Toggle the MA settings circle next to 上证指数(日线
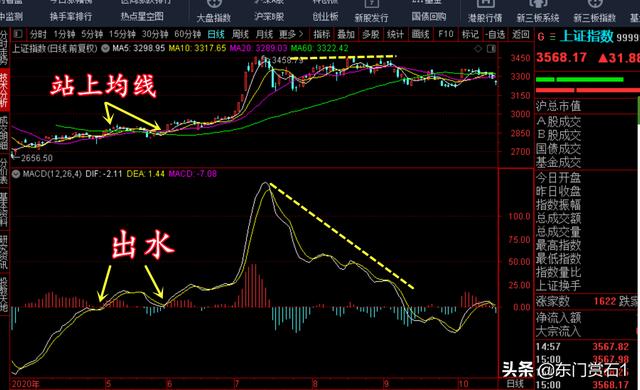Image resolution: width=640 pixels, height=390 pixels. pos(105,49)
